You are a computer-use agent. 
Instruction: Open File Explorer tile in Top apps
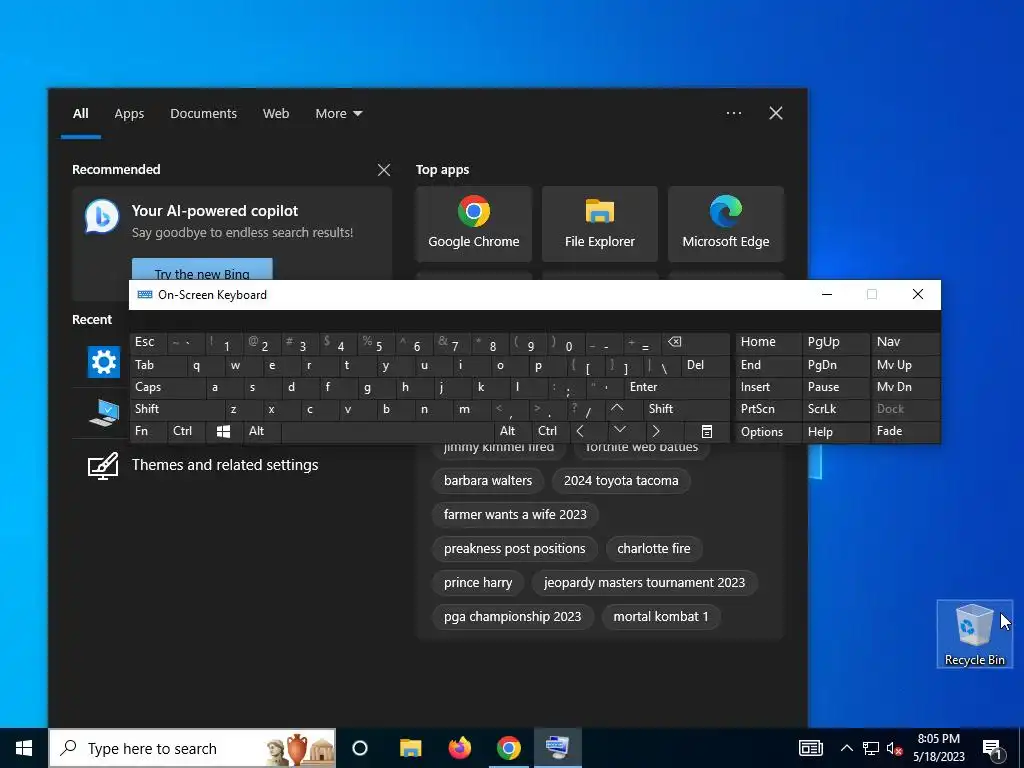600,223
